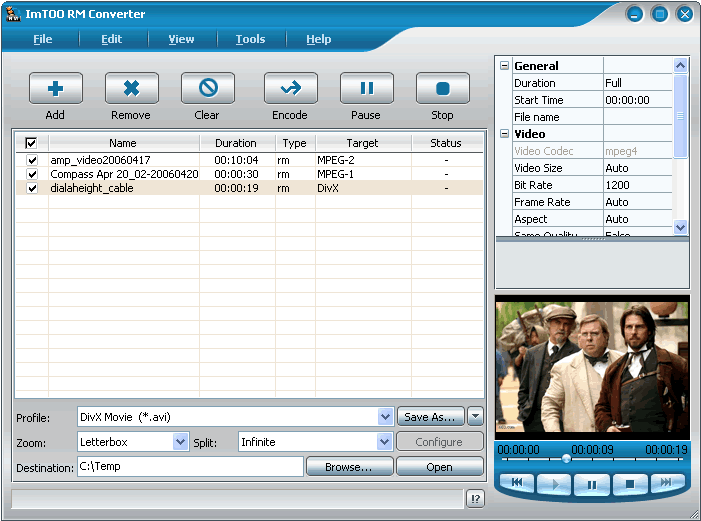Screen dimensions: 701x521
Task: Click the Save As... button
Action: (430, 417)
